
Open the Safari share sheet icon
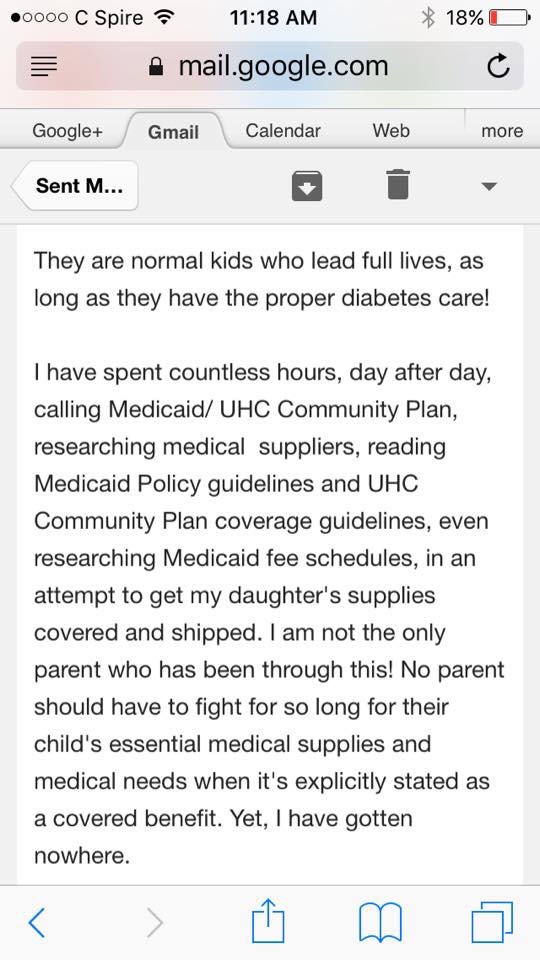point(268,920)
